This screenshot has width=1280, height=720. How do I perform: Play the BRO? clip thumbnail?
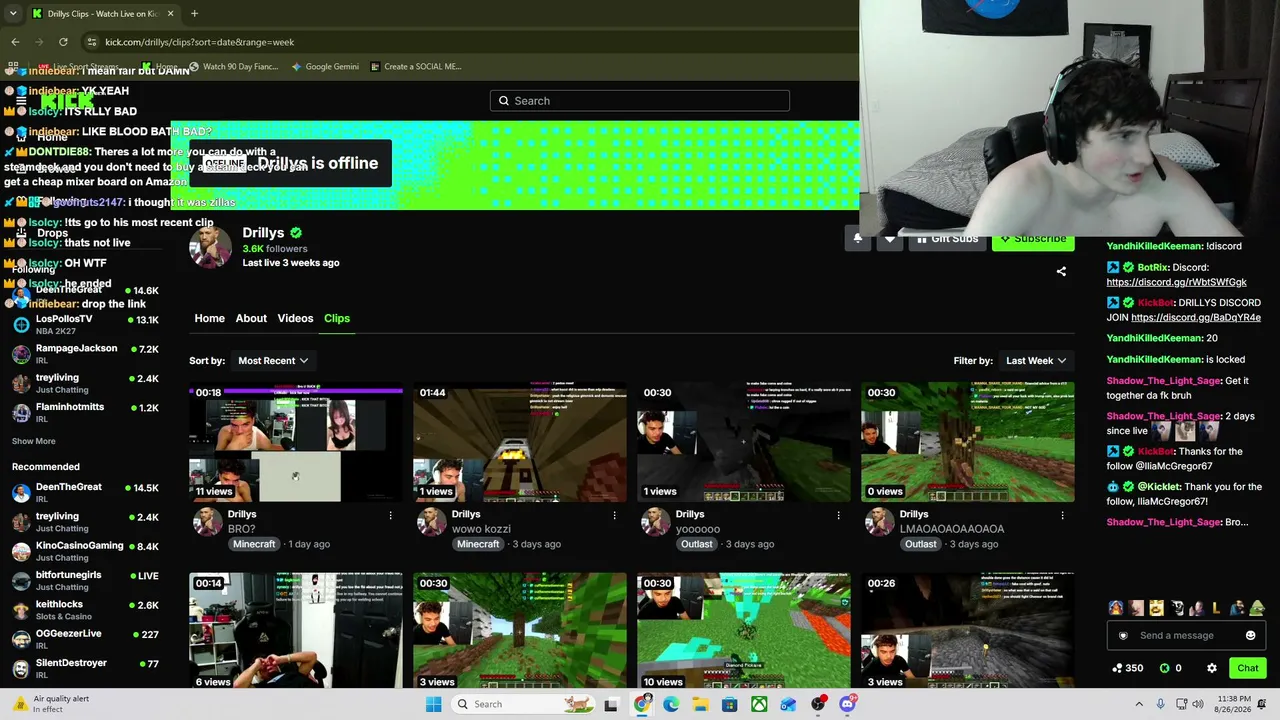click(296, 442)
